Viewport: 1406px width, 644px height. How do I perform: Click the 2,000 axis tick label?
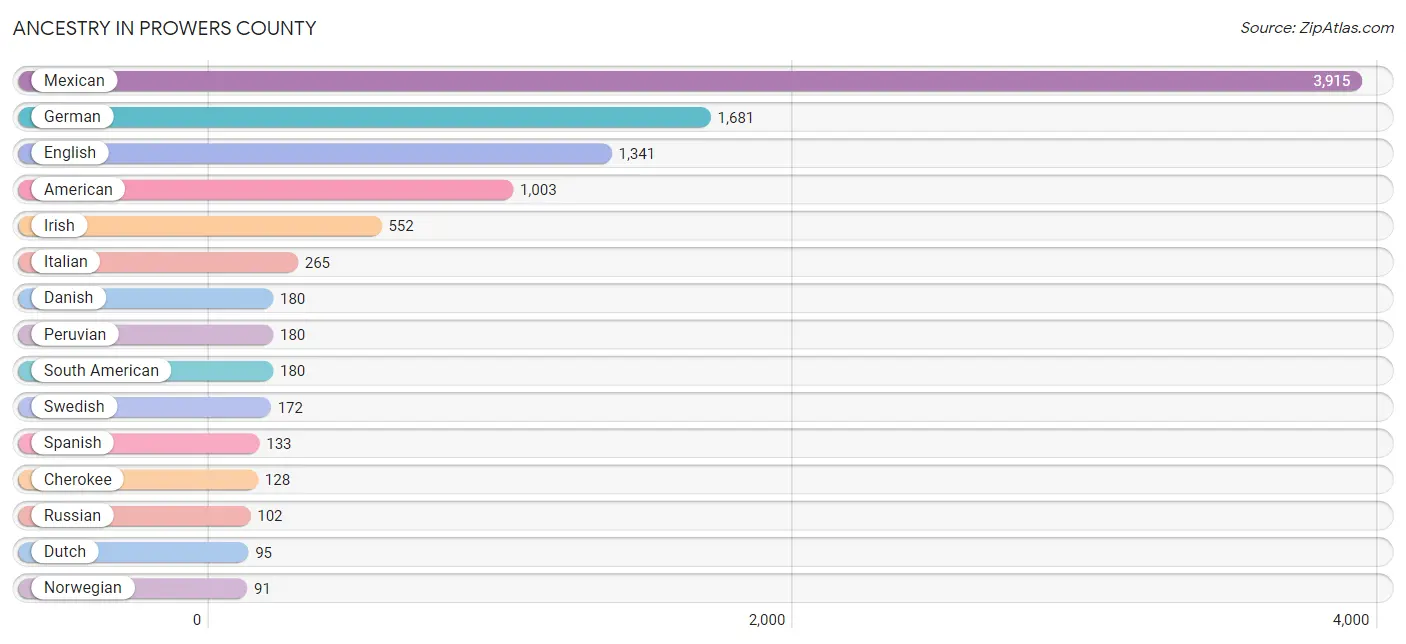[x=767, y=620]
